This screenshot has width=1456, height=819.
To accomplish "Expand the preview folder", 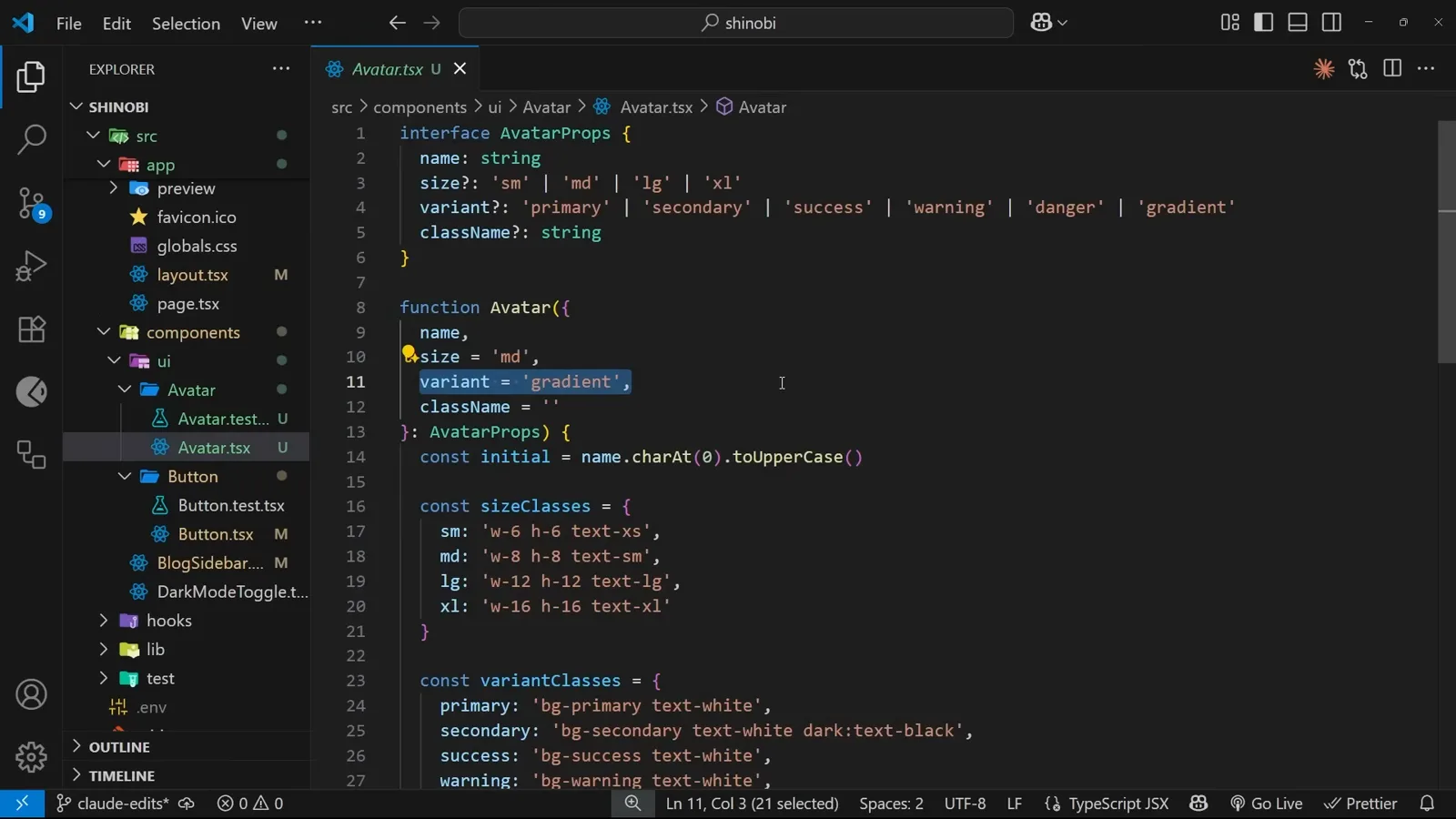I will [x=187, y=188].
